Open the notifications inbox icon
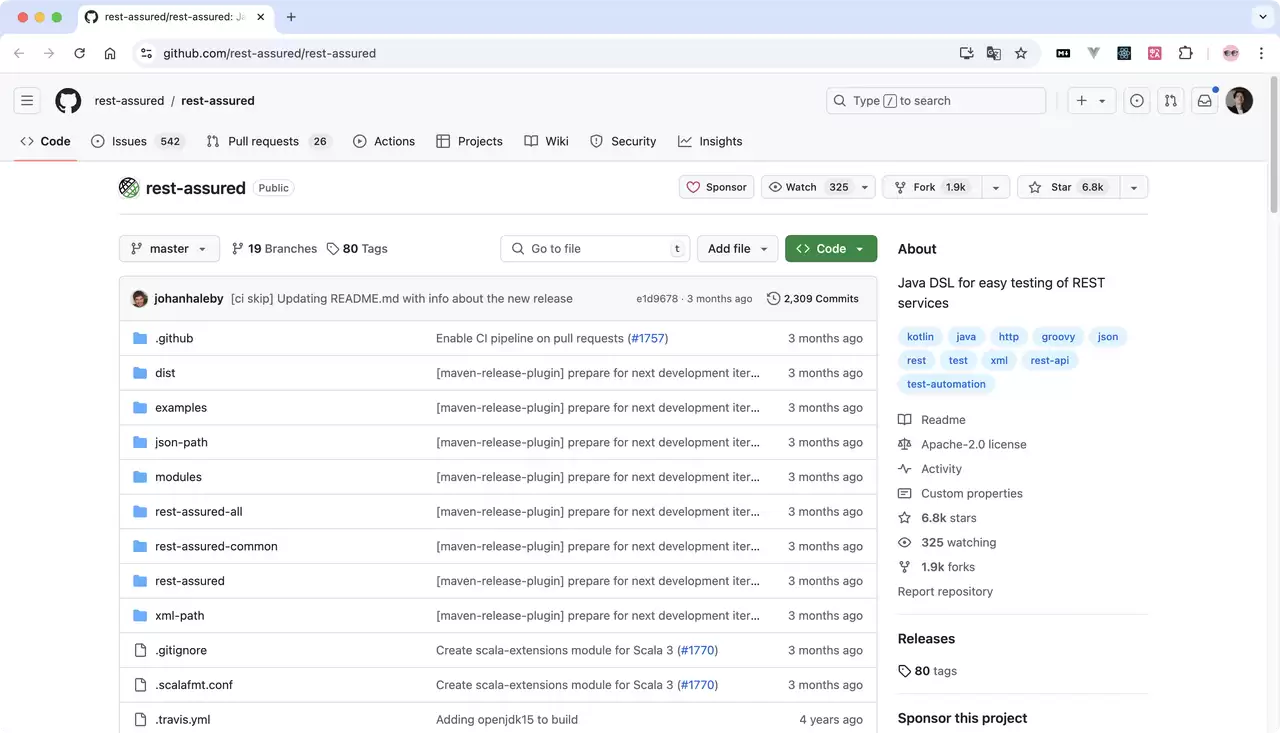 click(1205, 100)
